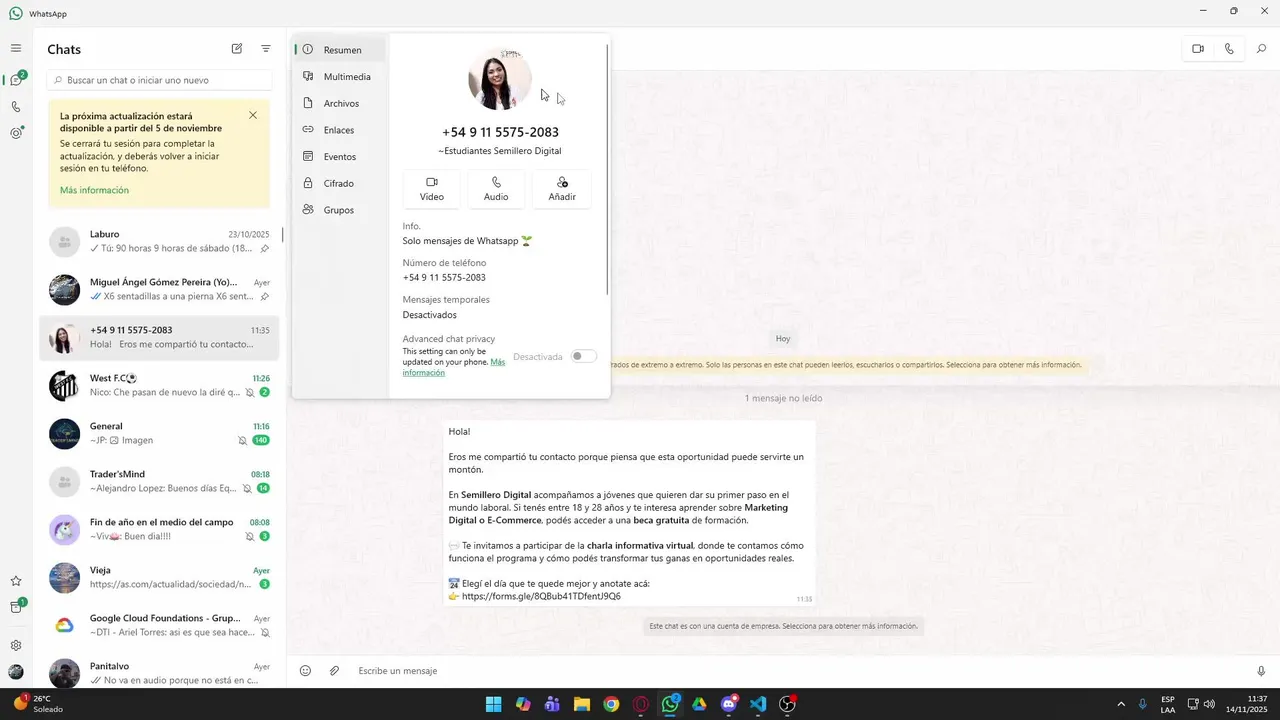Select the Resumen tab
The width and height of the screenshot is (1280, 720).
(x=340, y=49)
